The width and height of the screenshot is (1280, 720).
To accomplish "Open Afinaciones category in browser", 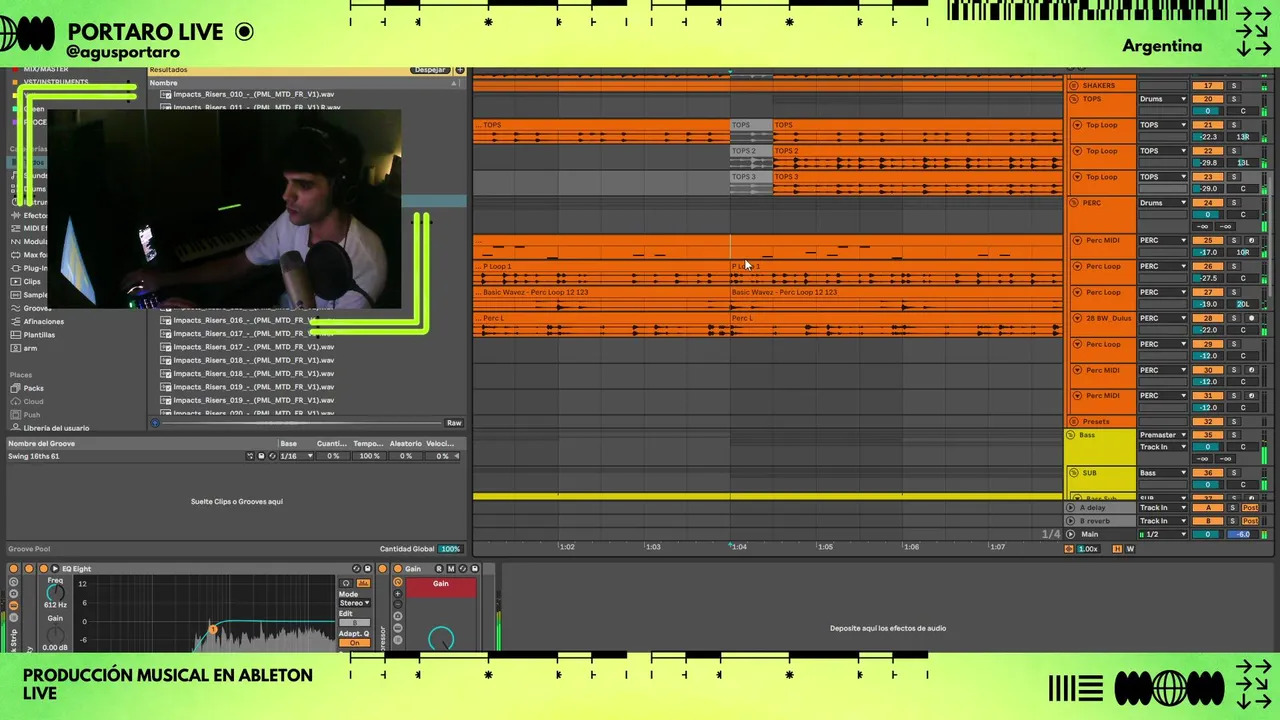I will [43, 321].
